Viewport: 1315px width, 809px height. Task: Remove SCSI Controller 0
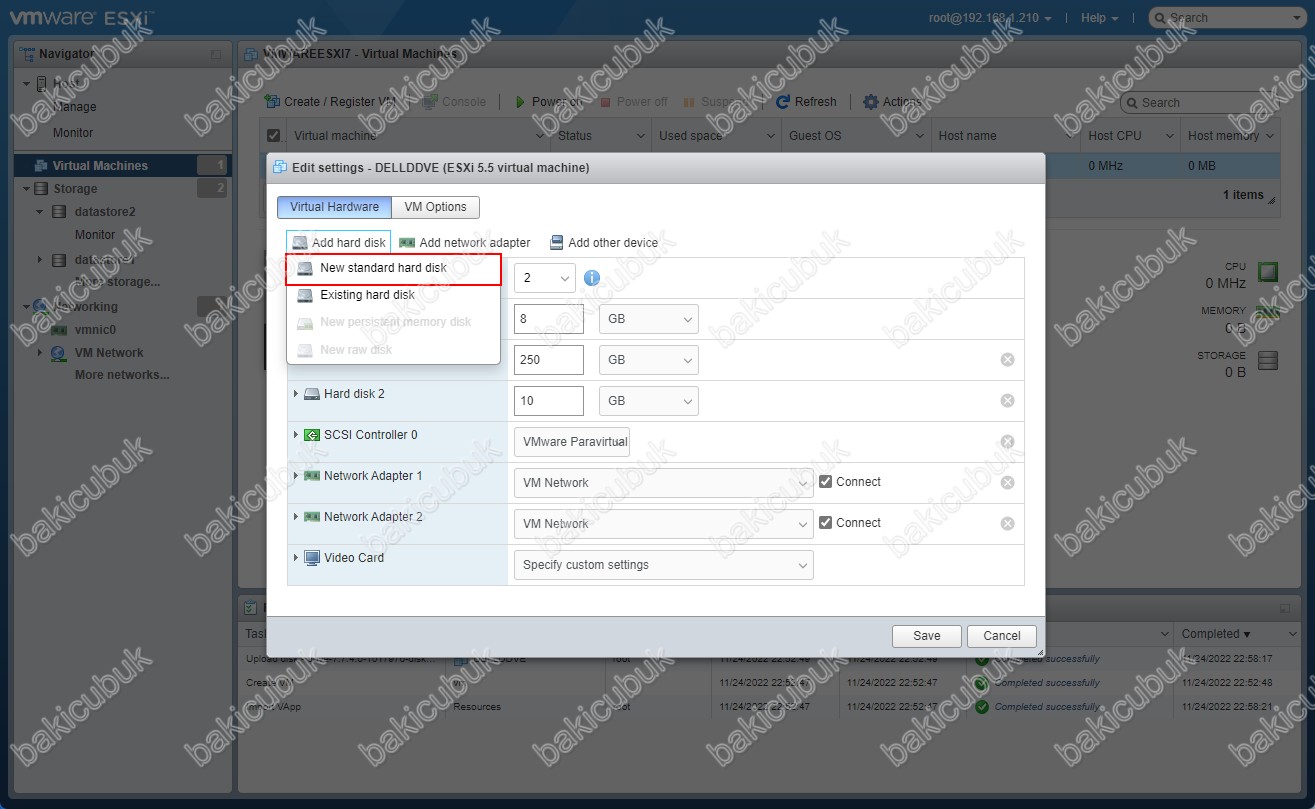[x=1007, y=442]
